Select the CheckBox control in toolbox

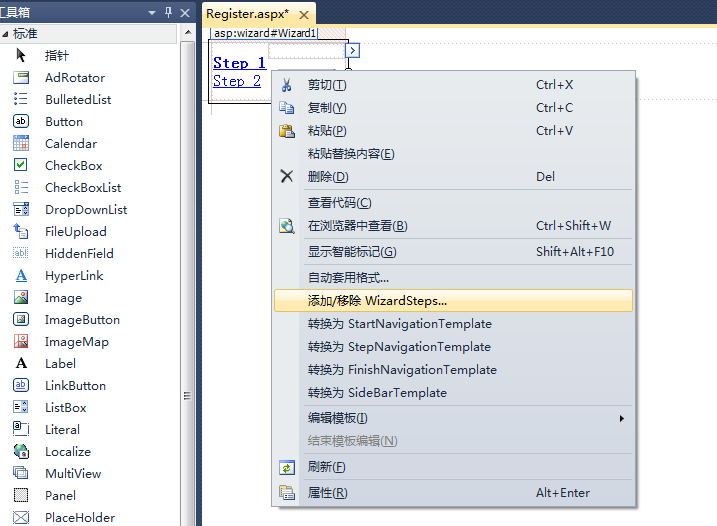[21, 166]
